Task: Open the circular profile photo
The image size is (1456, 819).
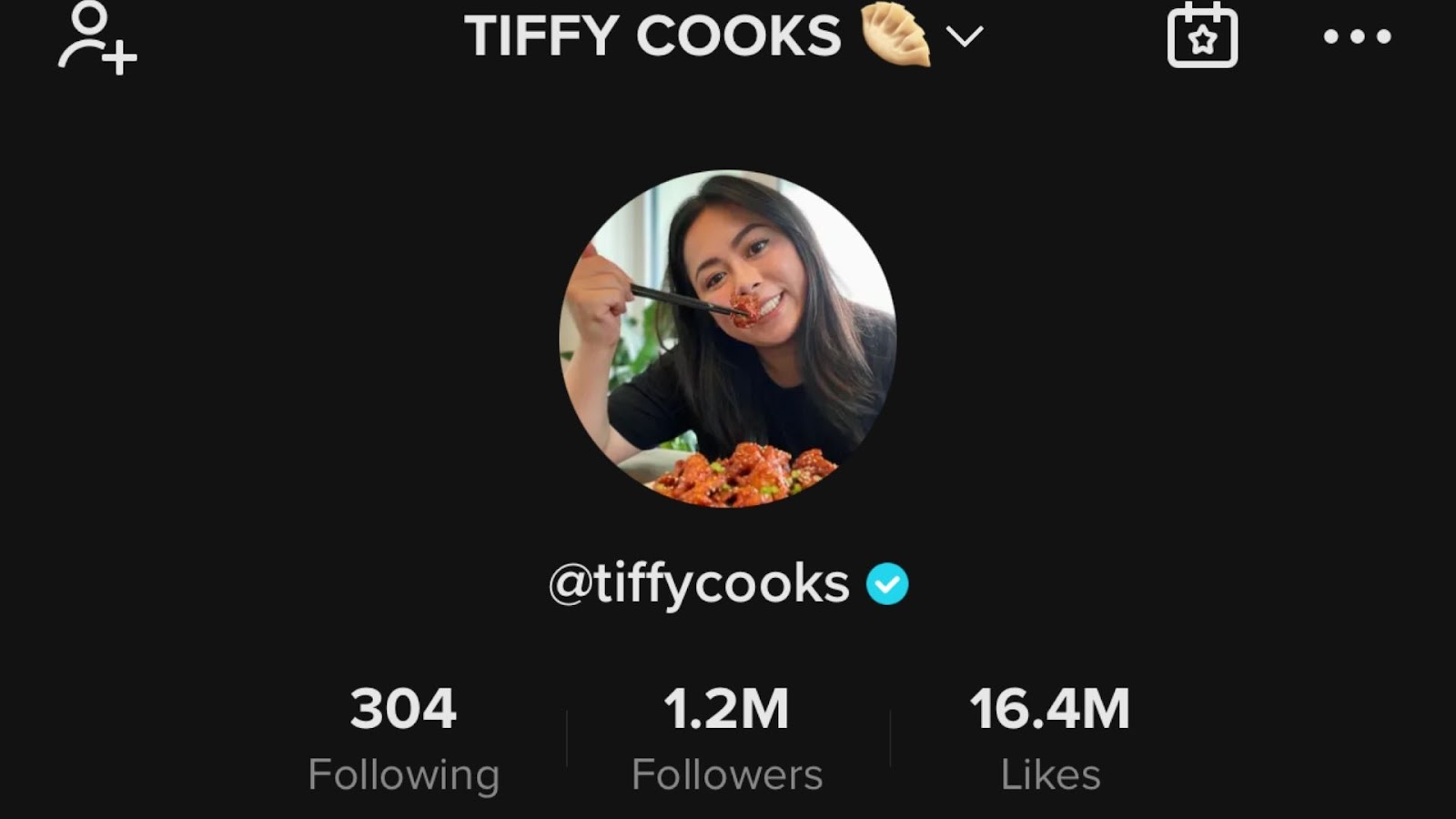Action: point(728,339)
